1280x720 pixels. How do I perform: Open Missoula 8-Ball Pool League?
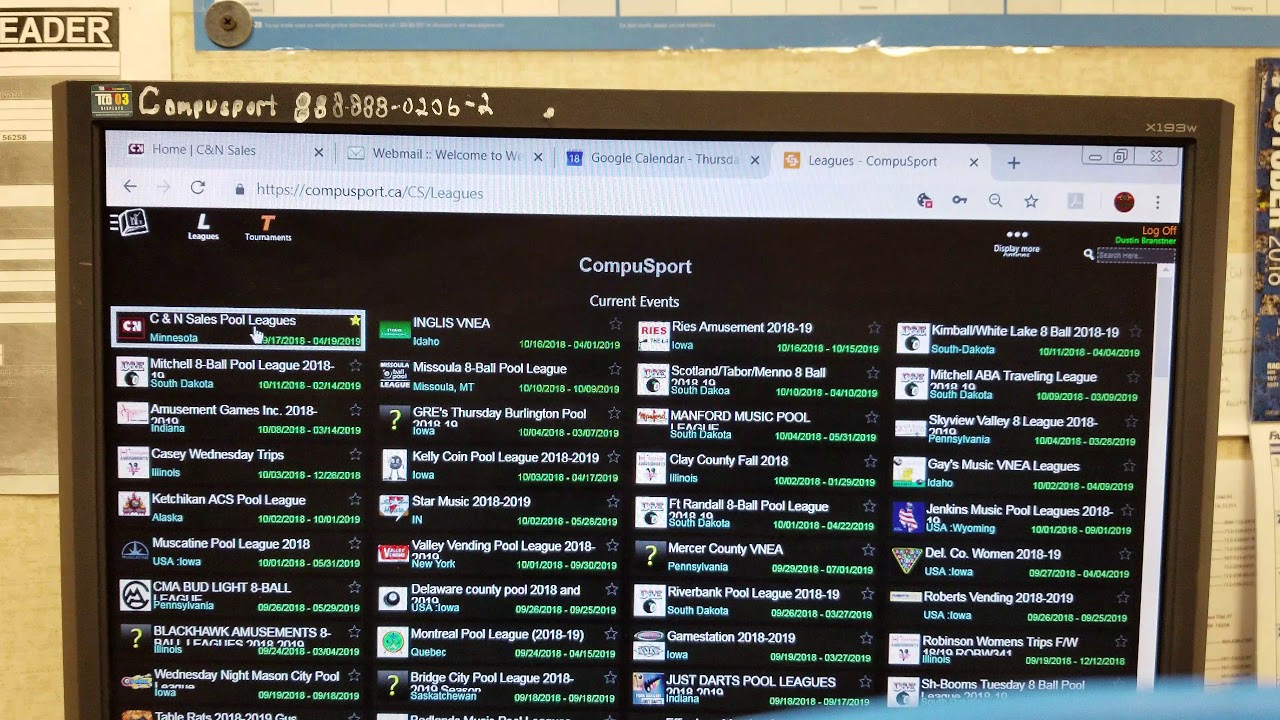pos(489,369)
